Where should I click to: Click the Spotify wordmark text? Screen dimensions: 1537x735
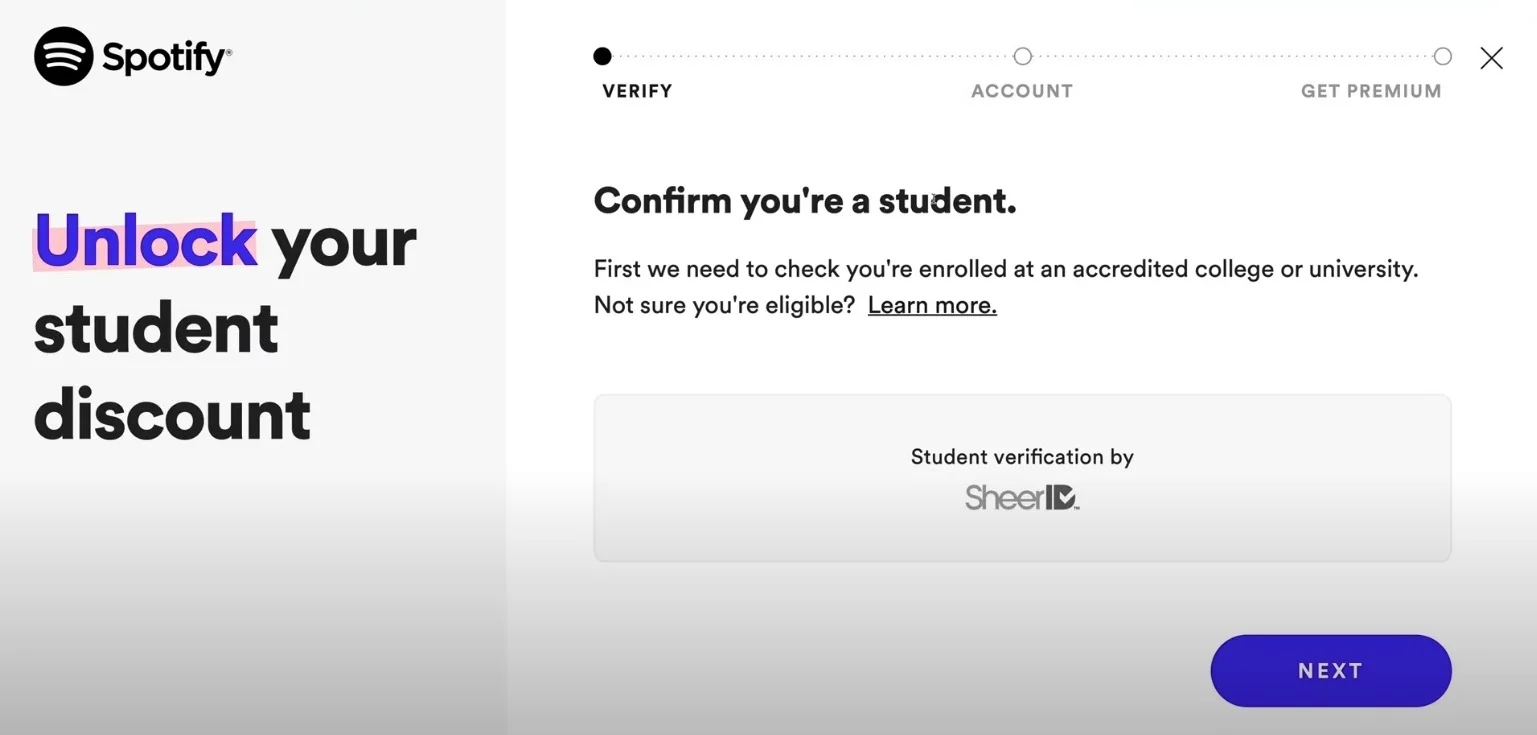tap(166, 58)
